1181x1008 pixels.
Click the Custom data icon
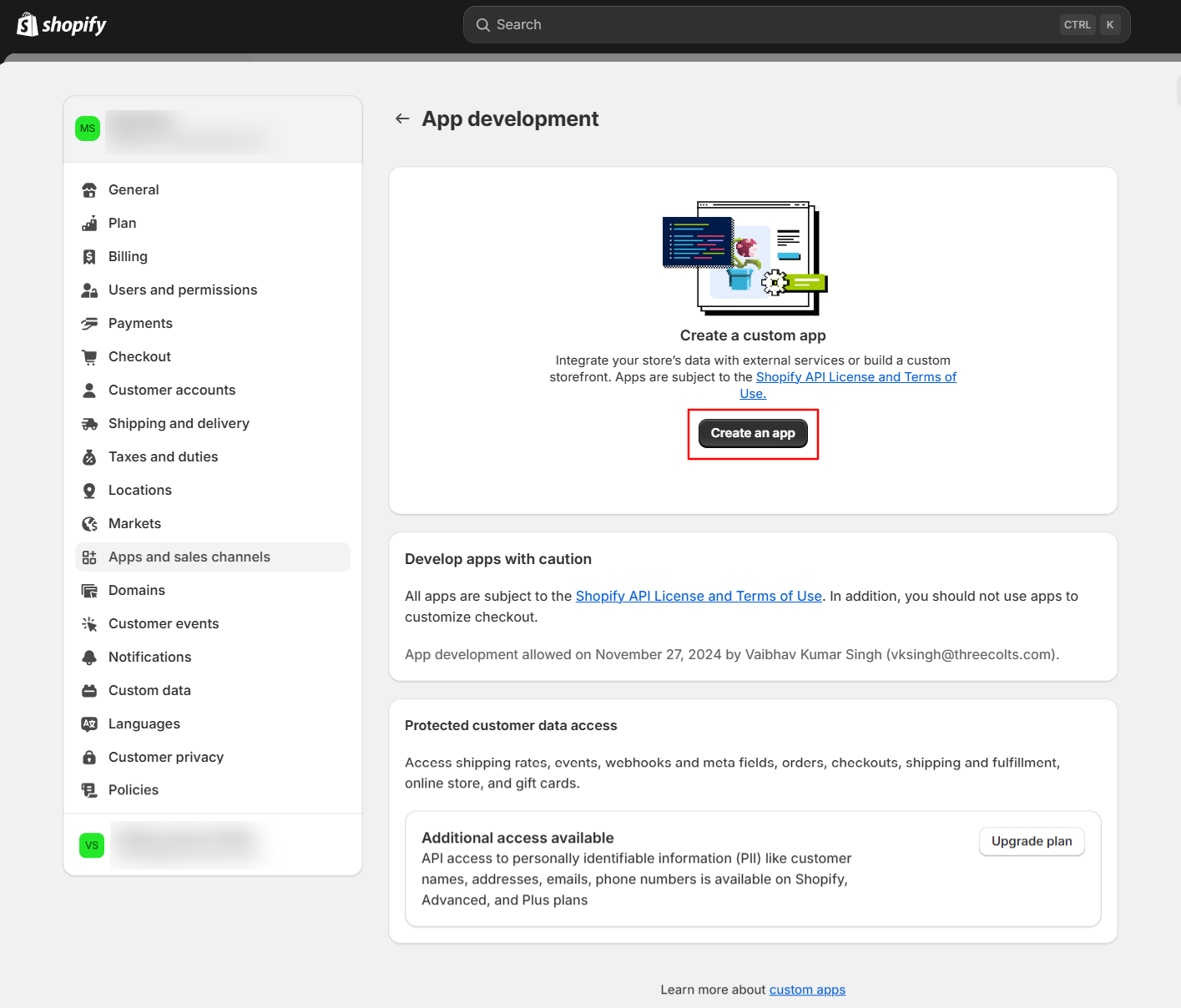click(89, 691)
